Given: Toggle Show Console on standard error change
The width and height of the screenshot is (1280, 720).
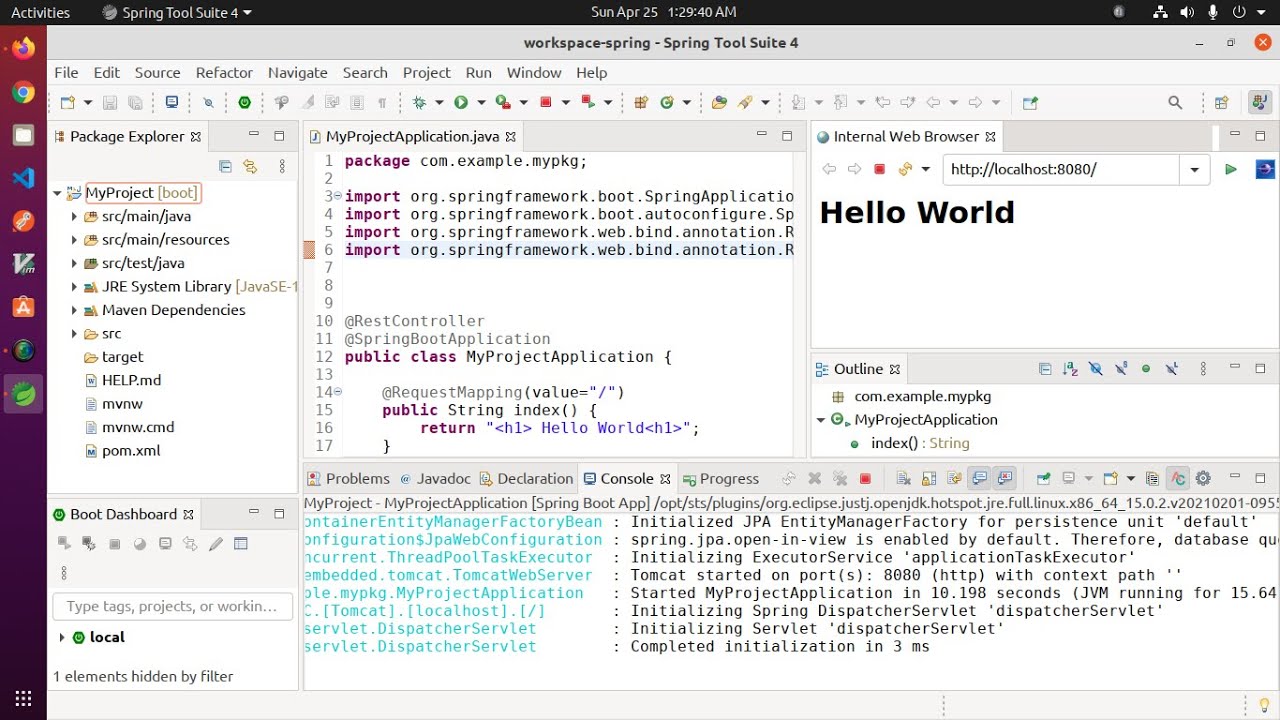Looking at the screenshot, I should coord(1006,479).
